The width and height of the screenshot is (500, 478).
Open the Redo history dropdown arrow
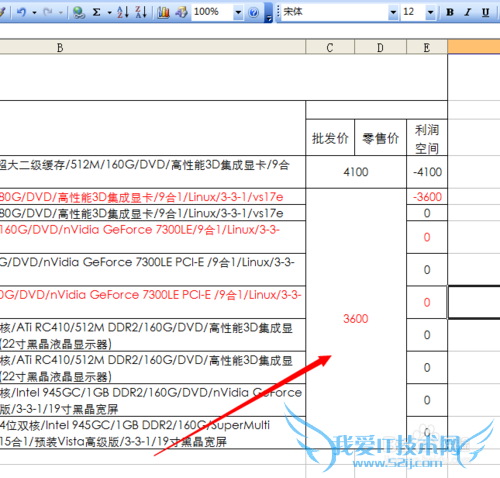click(61, 13)
